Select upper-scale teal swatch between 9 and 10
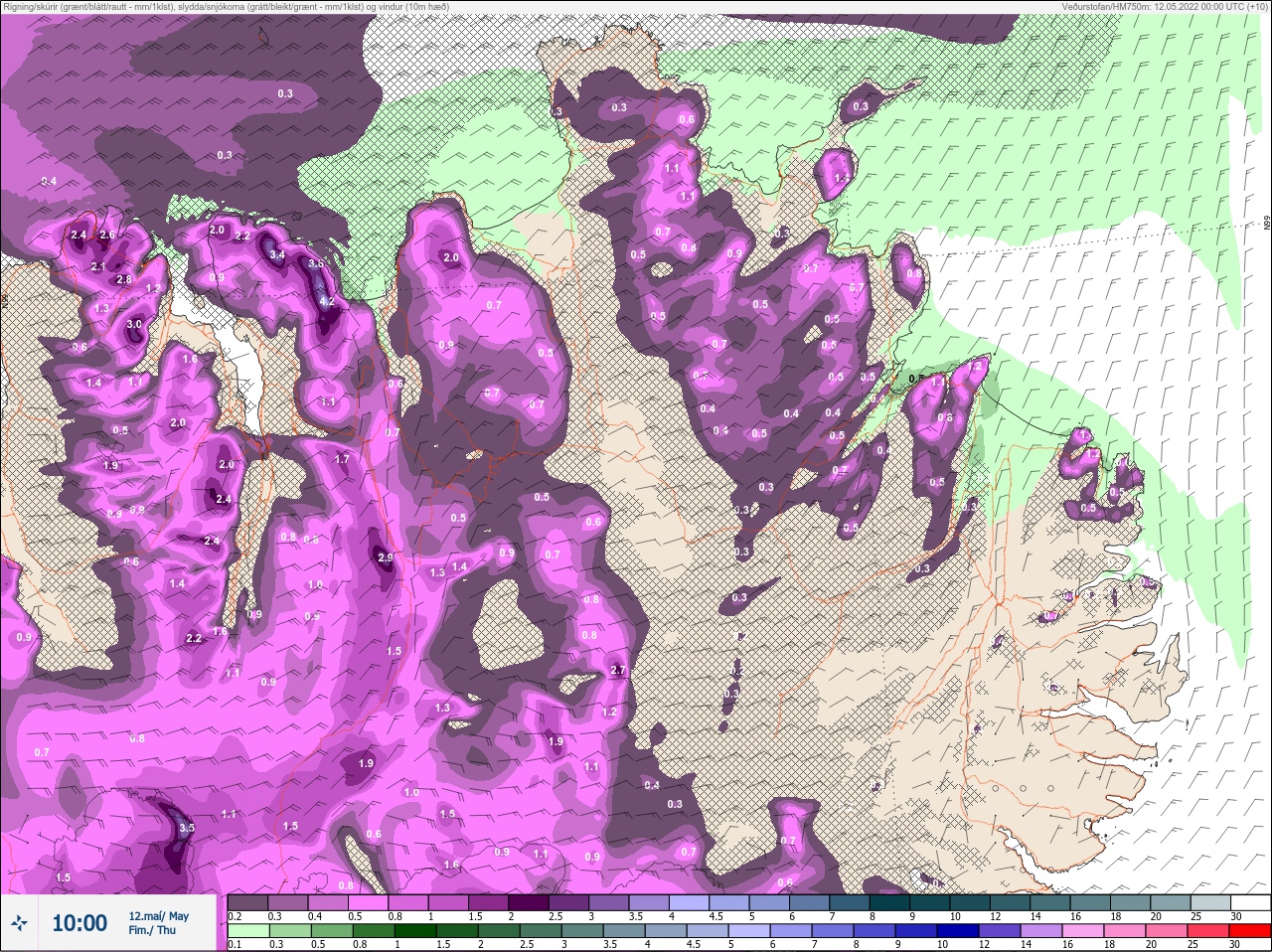The image size is (1272, 952). point(931,902)
